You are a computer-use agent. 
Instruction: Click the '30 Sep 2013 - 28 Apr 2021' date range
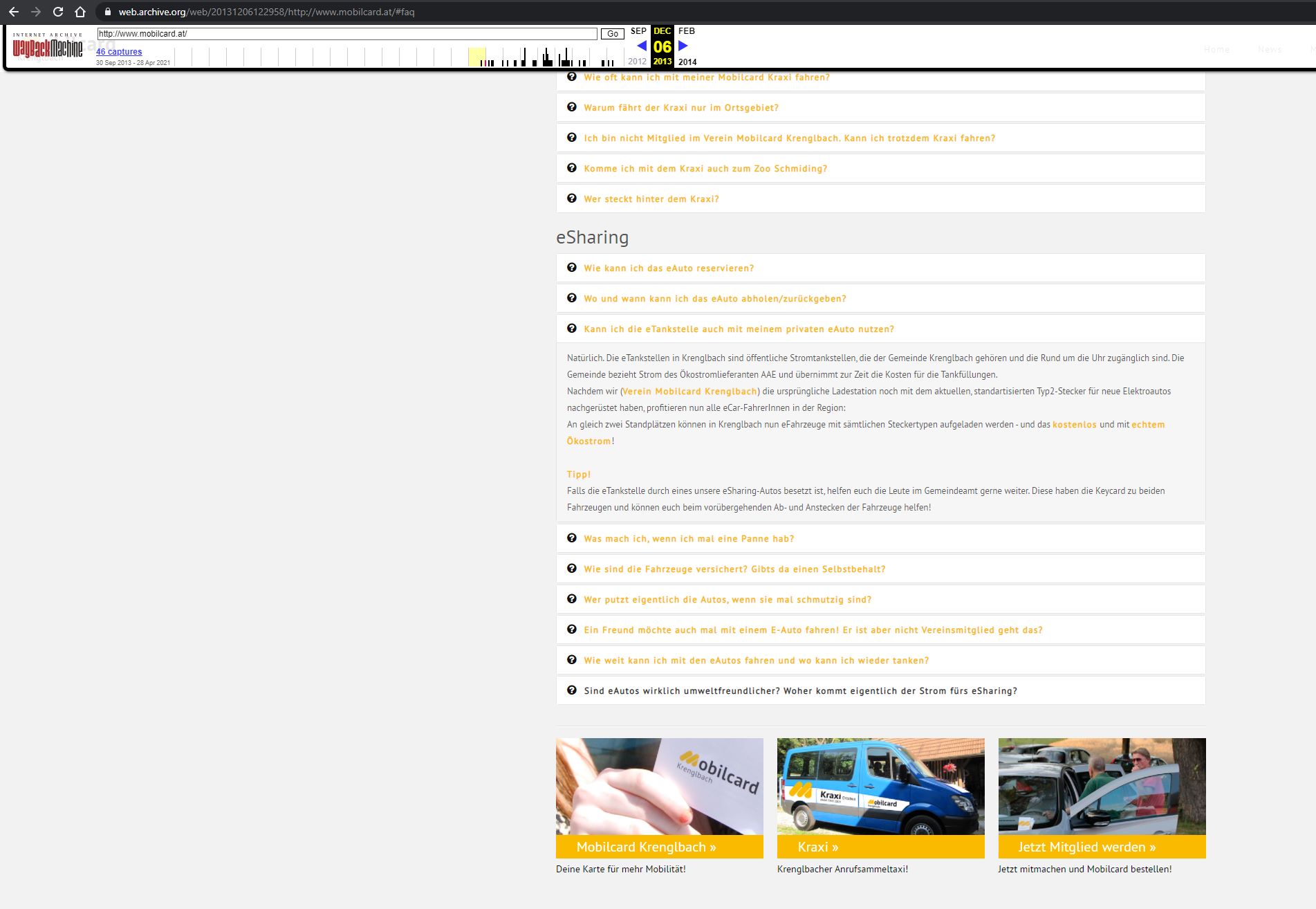tap(133, 63)
